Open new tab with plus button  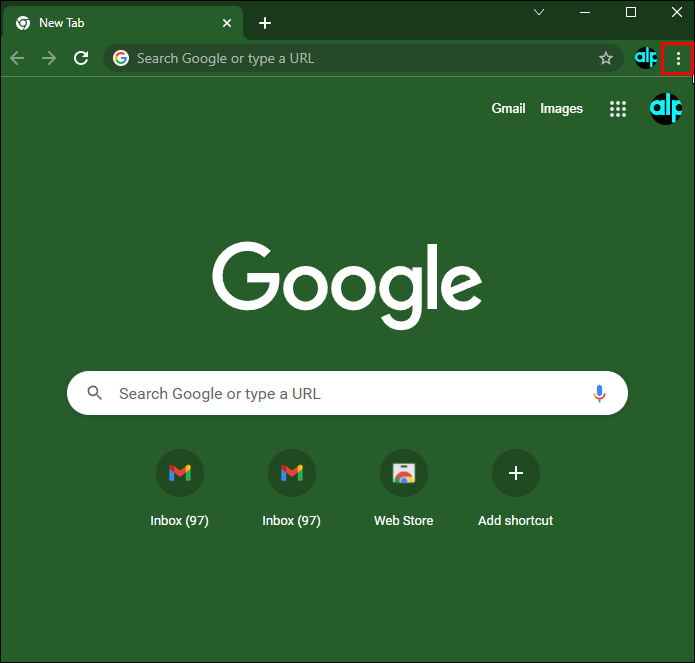click(264, 23)
